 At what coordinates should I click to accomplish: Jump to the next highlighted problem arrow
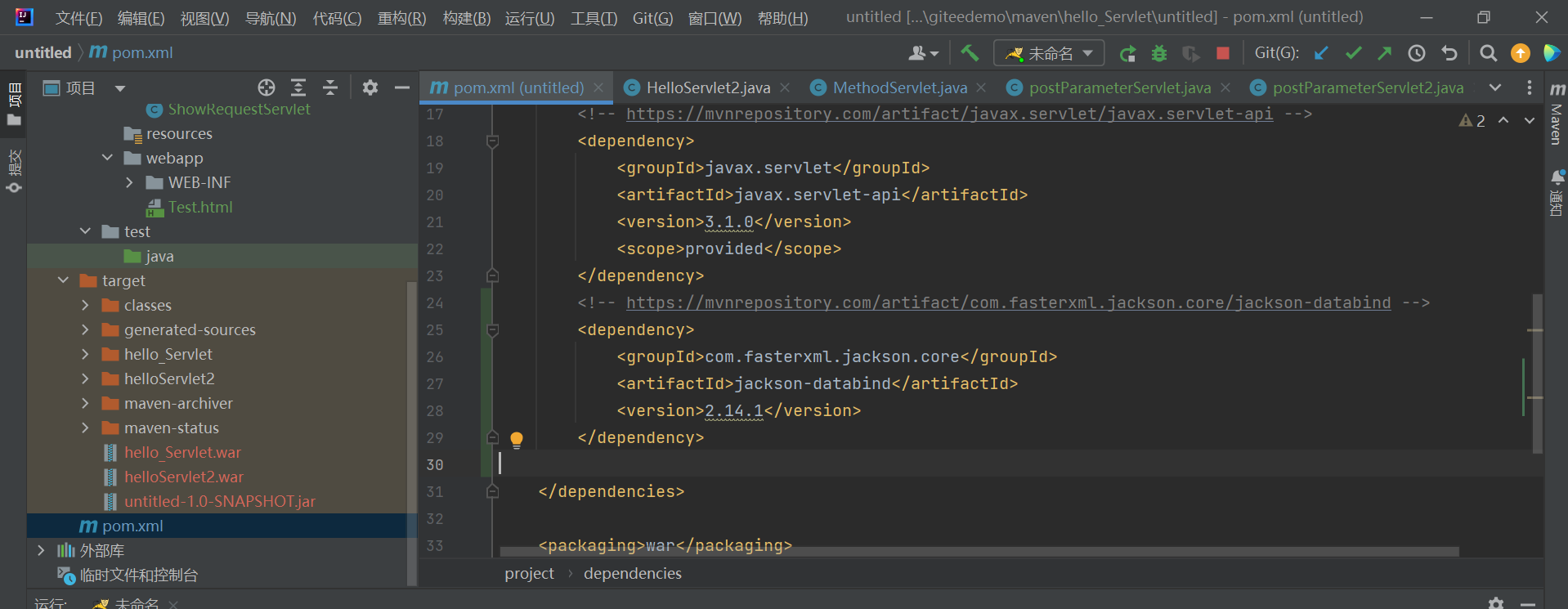(1530, 120)
